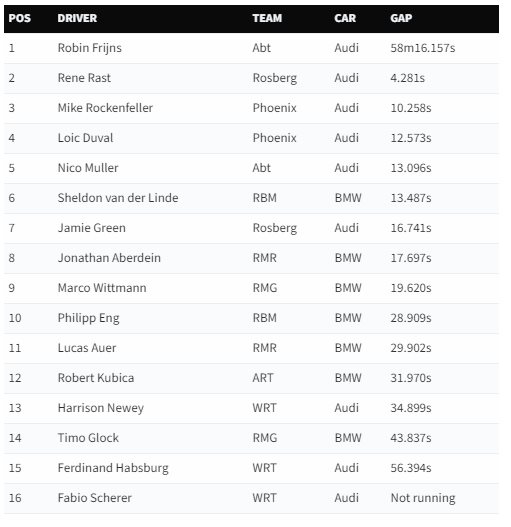Screen dimensions: 511x527
Task: Click Harrison Newey's driver name
Action: (101, 408)
